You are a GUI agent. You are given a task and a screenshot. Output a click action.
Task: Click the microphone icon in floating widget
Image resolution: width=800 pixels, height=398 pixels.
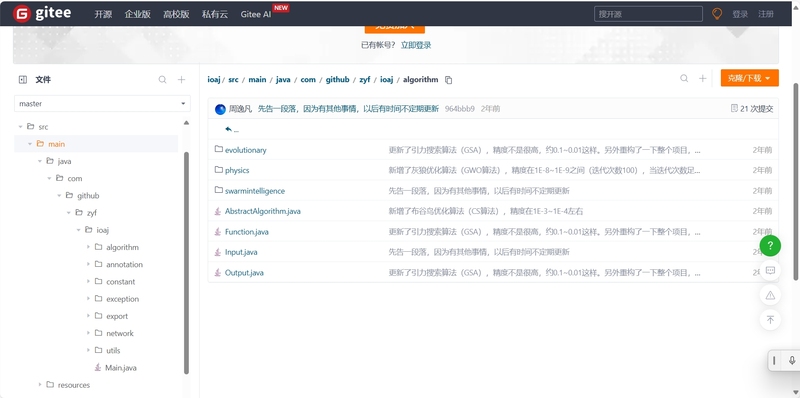point(792,361)
